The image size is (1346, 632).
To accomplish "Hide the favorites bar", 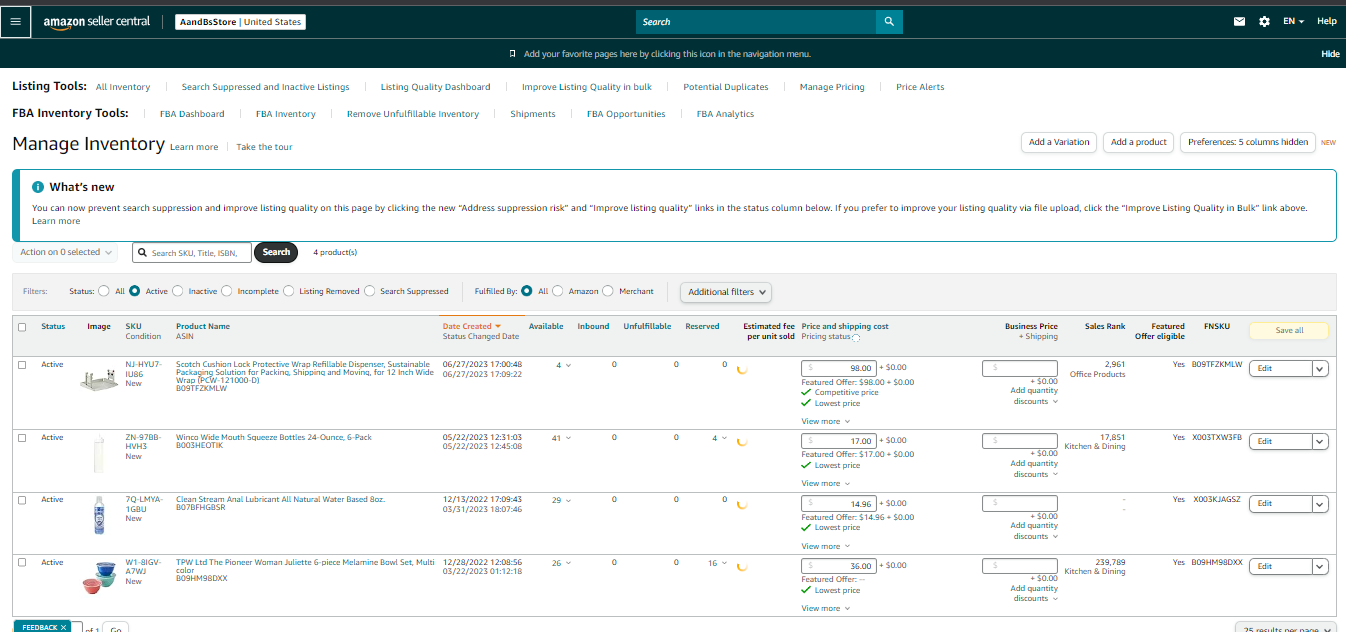I will click(x=1330, y=54).
